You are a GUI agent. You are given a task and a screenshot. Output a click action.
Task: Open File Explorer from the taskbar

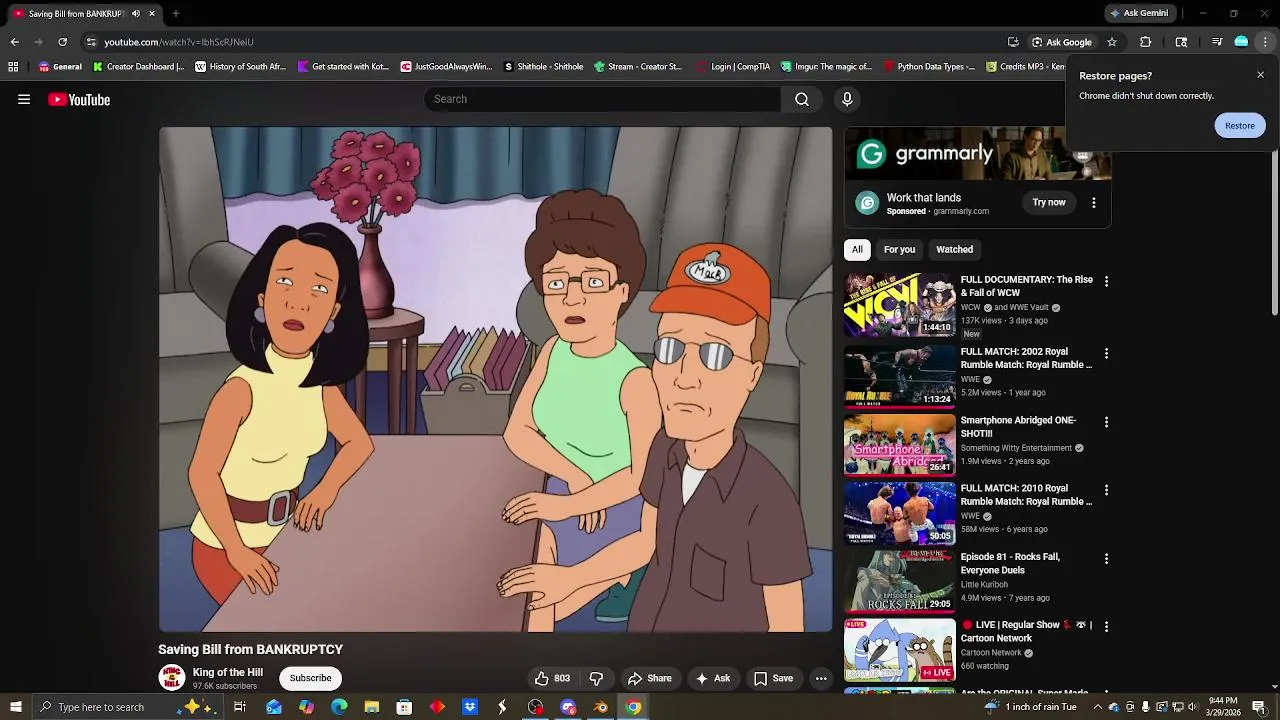pos(372,707)
